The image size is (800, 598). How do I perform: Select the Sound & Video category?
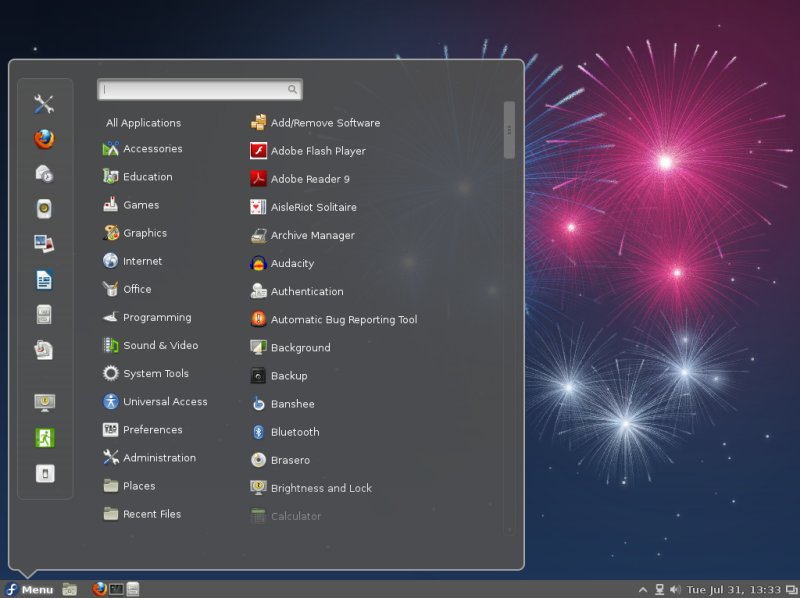pos(160,345)
